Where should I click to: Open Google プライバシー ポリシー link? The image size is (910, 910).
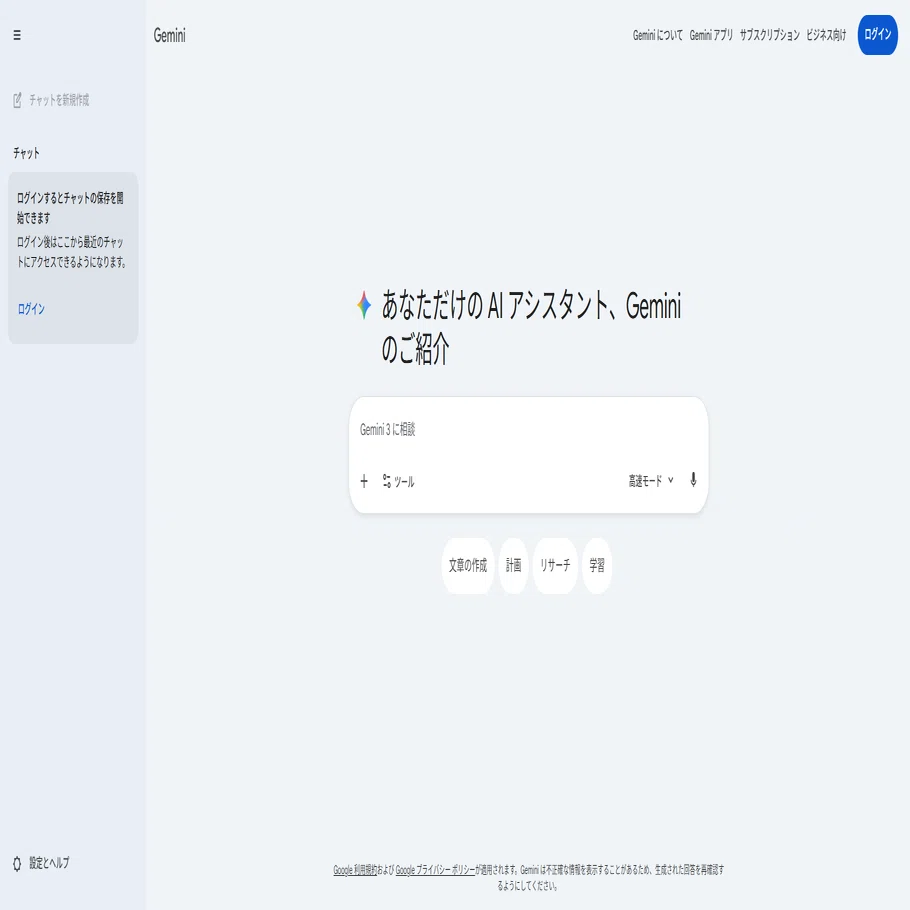[x=435, y=870]
